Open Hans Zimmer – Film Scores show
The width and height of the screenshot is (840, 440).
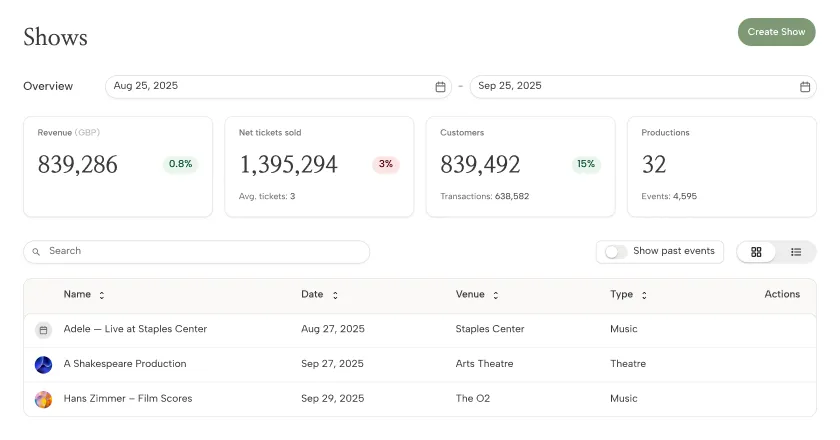(128, 399)
